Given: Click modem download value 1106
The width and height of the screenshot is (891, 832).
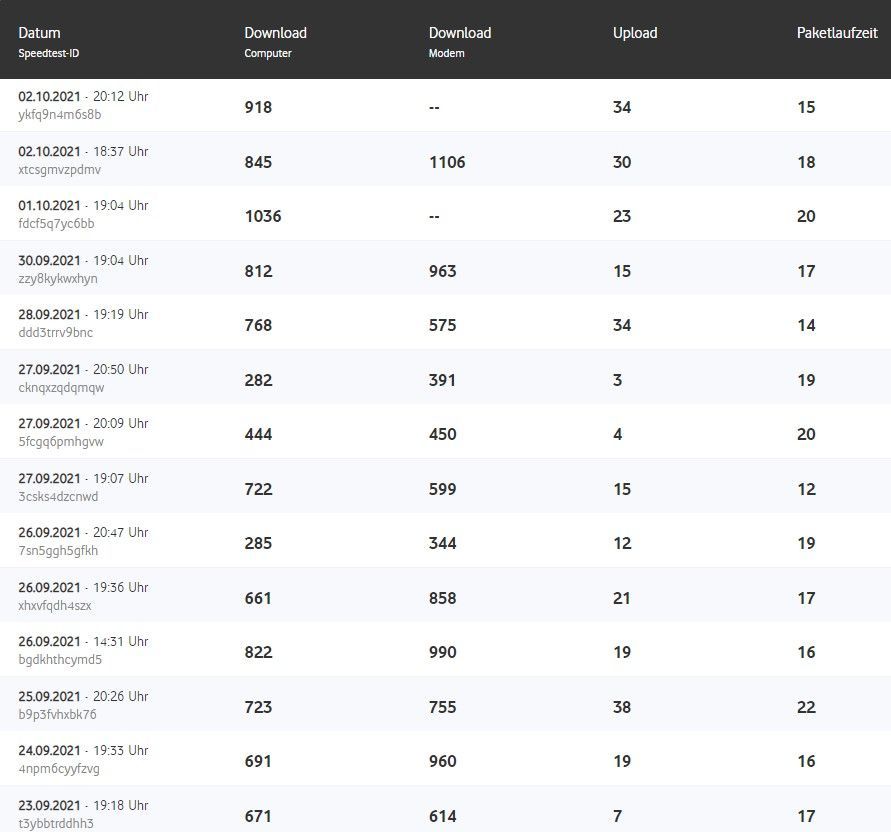Looking at the screenshot, I should pyautogui.click(x=447, y=163).
